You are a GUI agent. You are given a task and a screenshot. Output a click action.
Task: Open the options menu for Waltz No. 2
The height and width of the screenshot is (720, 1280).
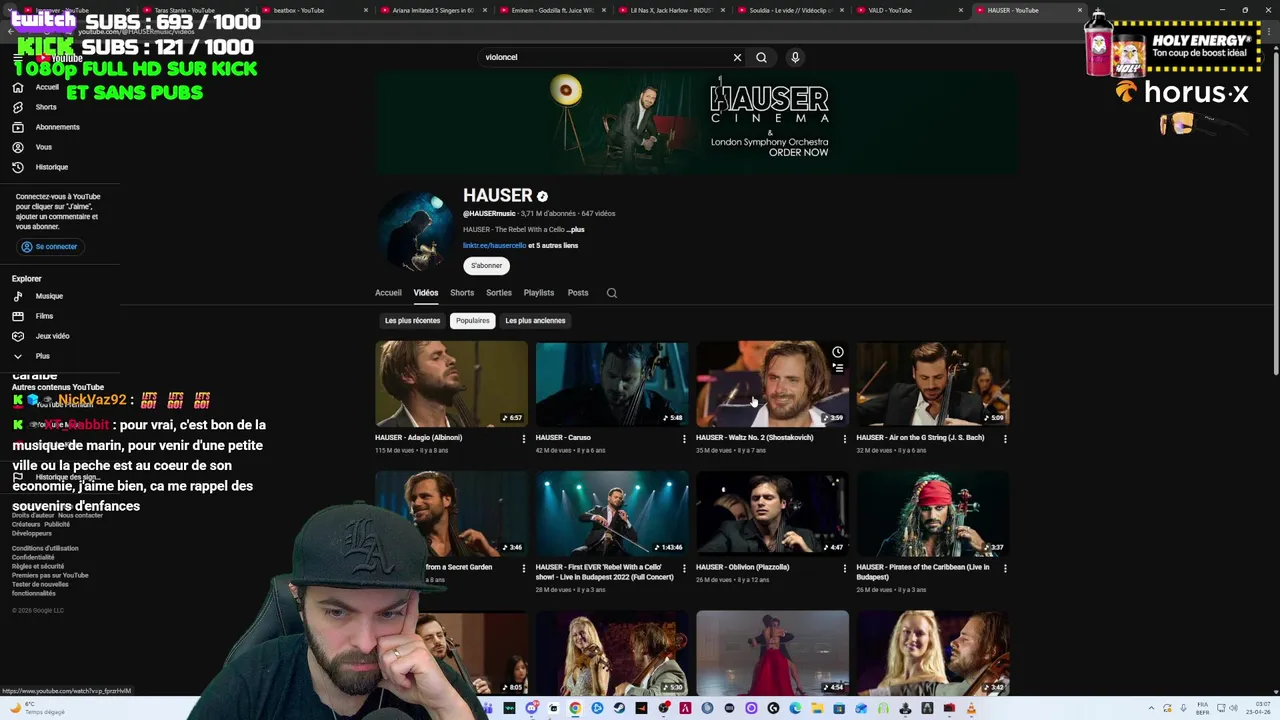point(844,438)
